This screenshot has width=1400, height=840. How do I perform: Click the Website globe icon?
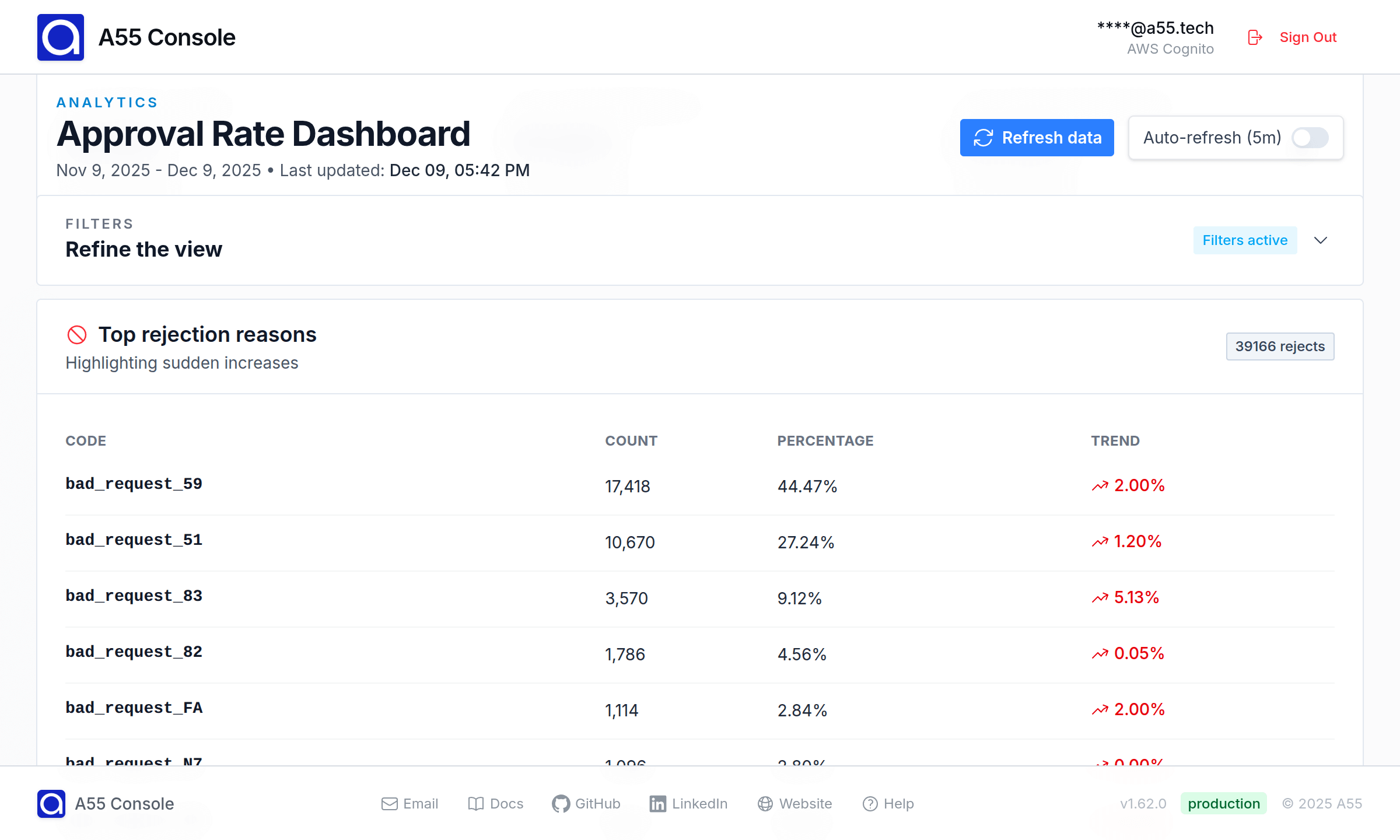765,804
